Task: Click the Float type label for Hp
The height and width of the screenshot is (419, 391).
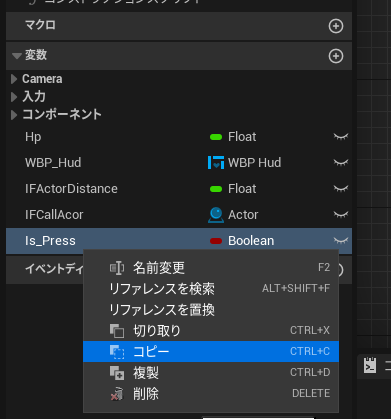Action: click(242, 137)
